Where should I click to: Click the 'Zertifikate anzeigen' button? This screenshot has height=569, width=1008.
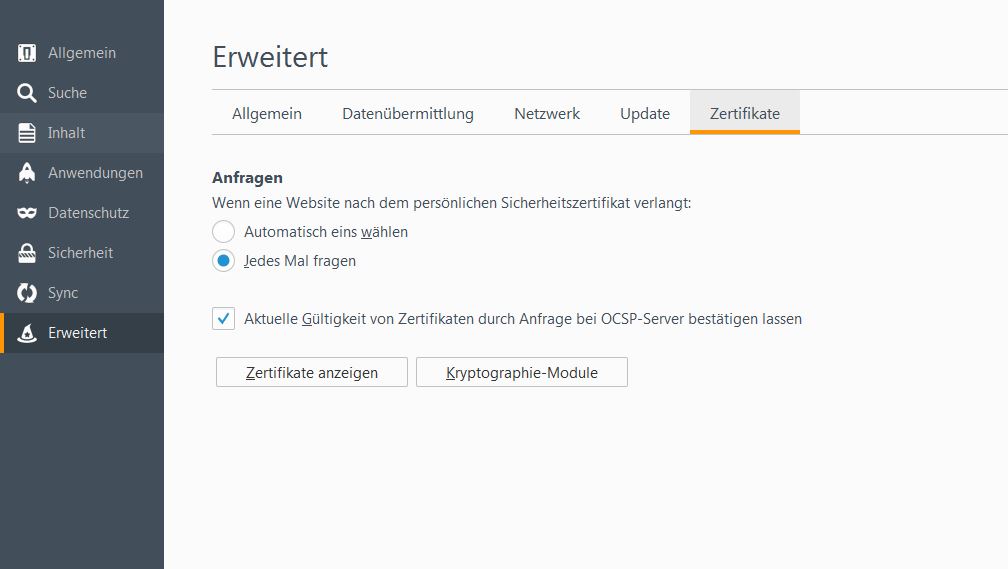(312, 373)
